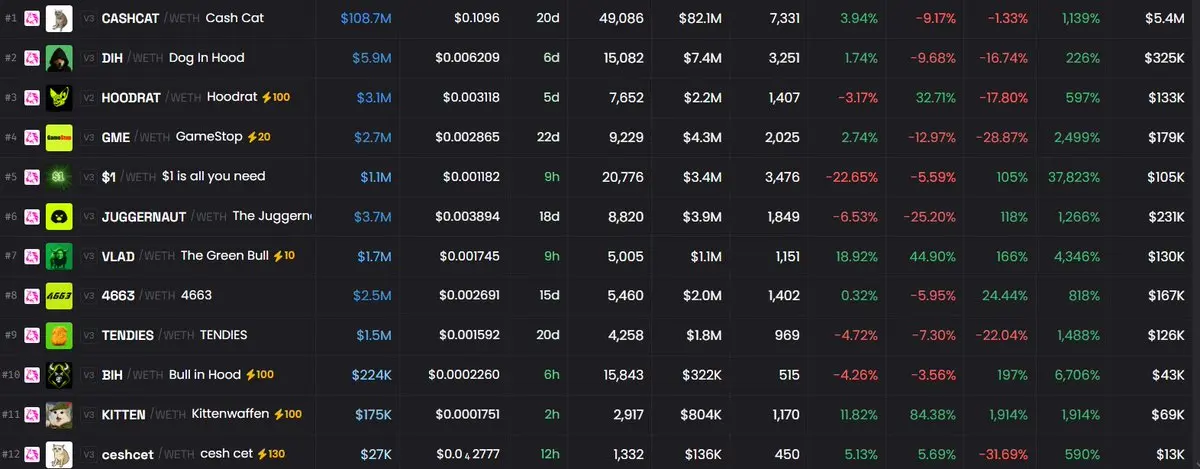Click the GameStop token logo icon
Image resolution: width=1200 pixels, height=469 pixels.
[59, 137]
